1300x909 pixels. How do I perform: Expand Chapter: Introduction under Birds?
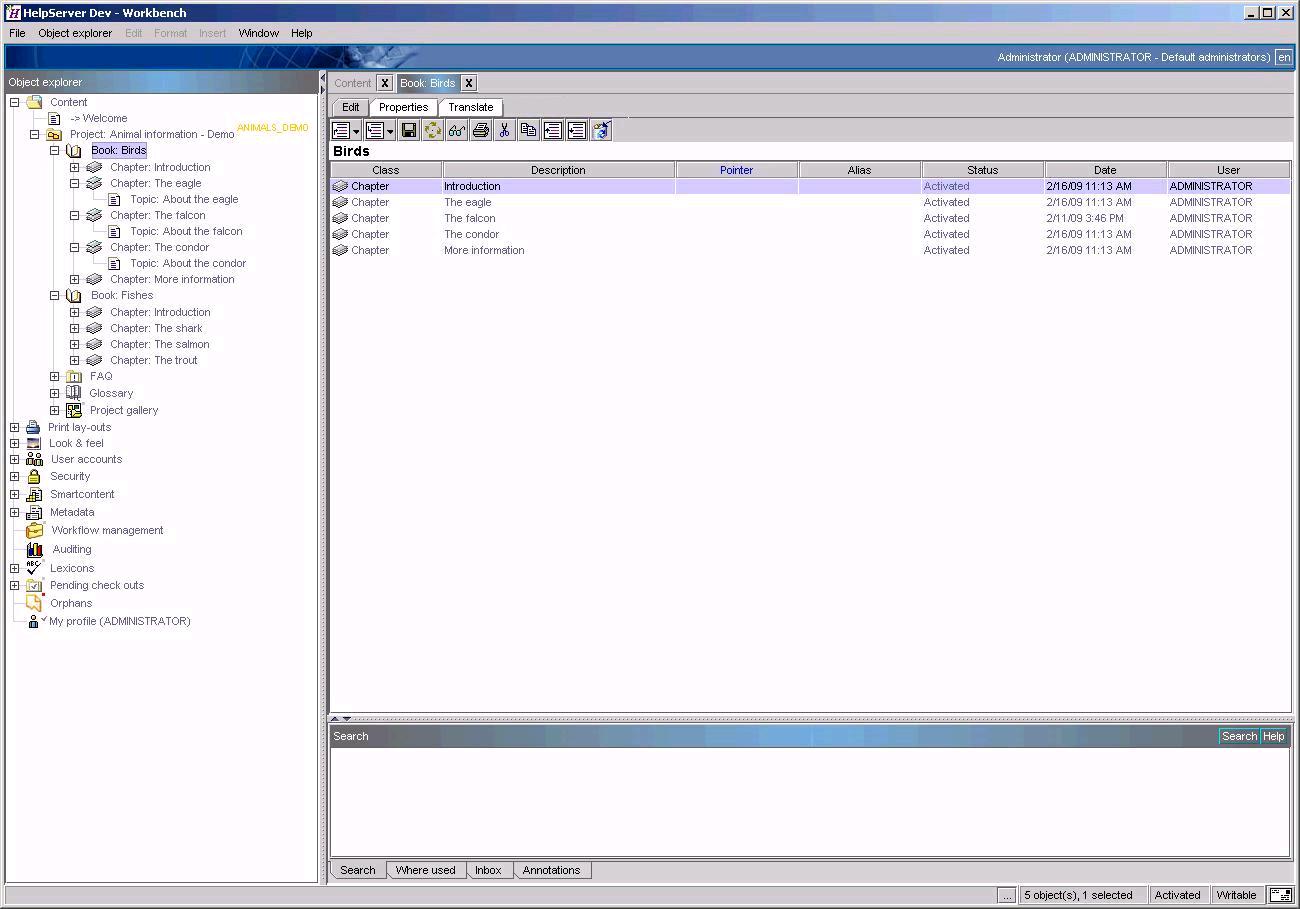74,167
